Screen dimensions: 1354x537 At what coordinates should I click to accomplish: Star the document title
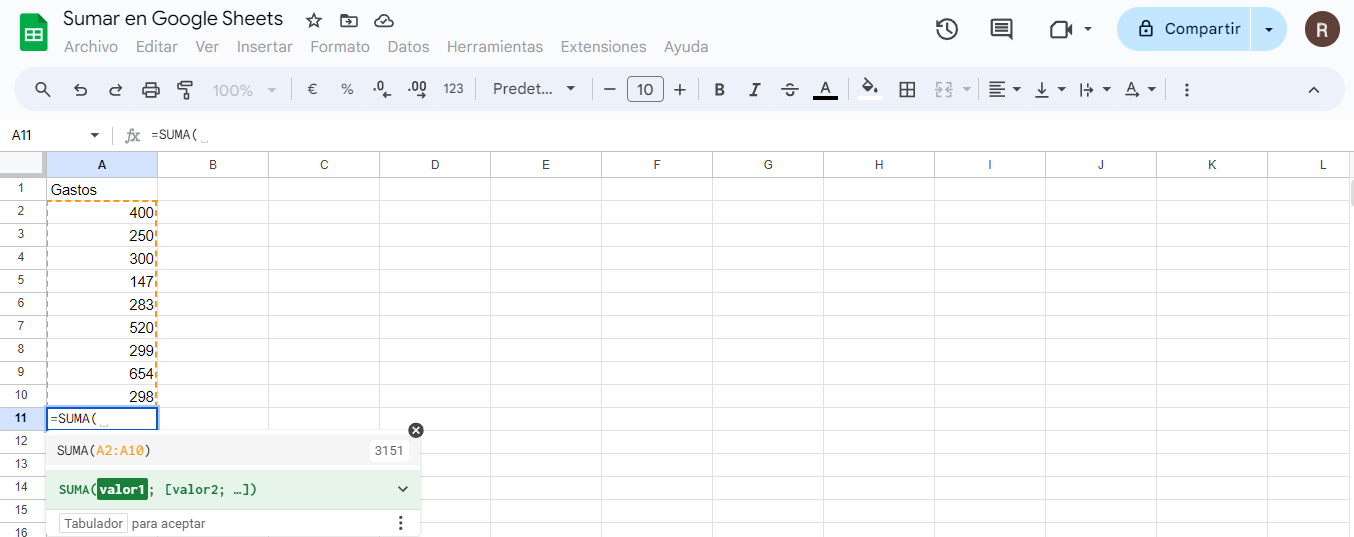click(314, 21)
